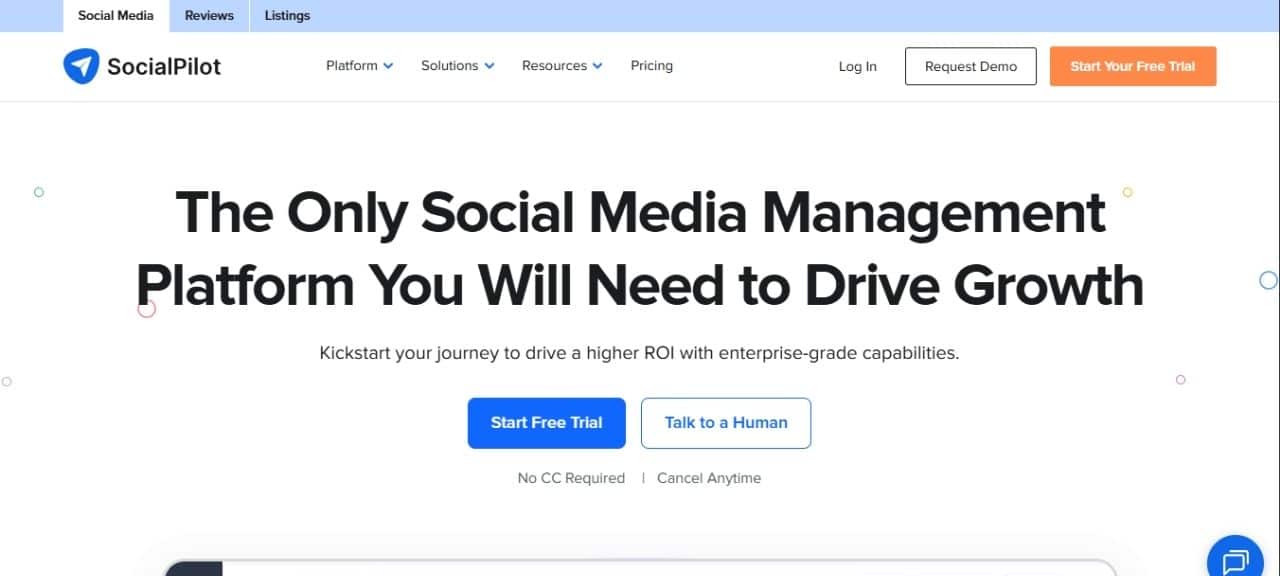This screenshot has width=1280, height=576.
Task: Expand the Resources dropdown
Action: (x=554, y=65)
